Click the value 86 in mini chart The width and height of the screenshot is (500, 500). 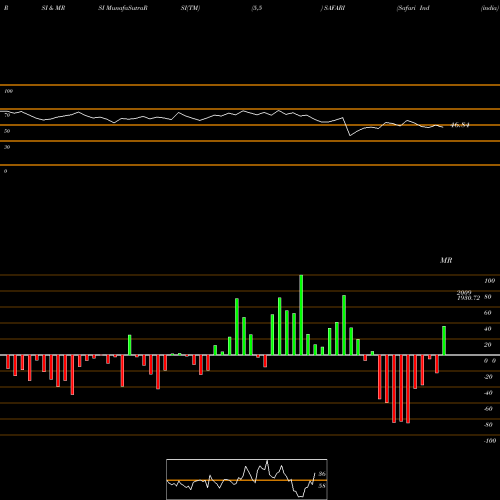[x=322, y=474]
